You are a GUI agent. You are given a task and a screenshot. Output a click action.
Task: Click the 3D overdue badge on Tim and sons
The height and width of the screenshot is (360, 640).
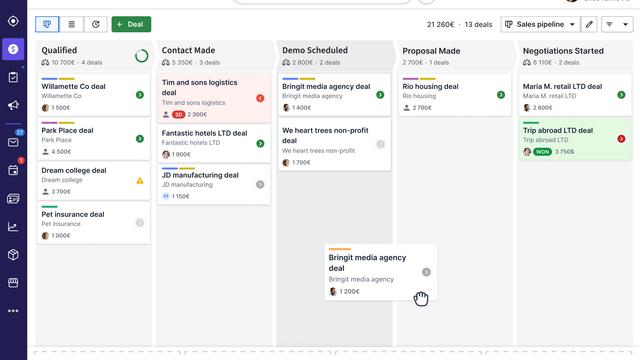(x=178, y=115)
